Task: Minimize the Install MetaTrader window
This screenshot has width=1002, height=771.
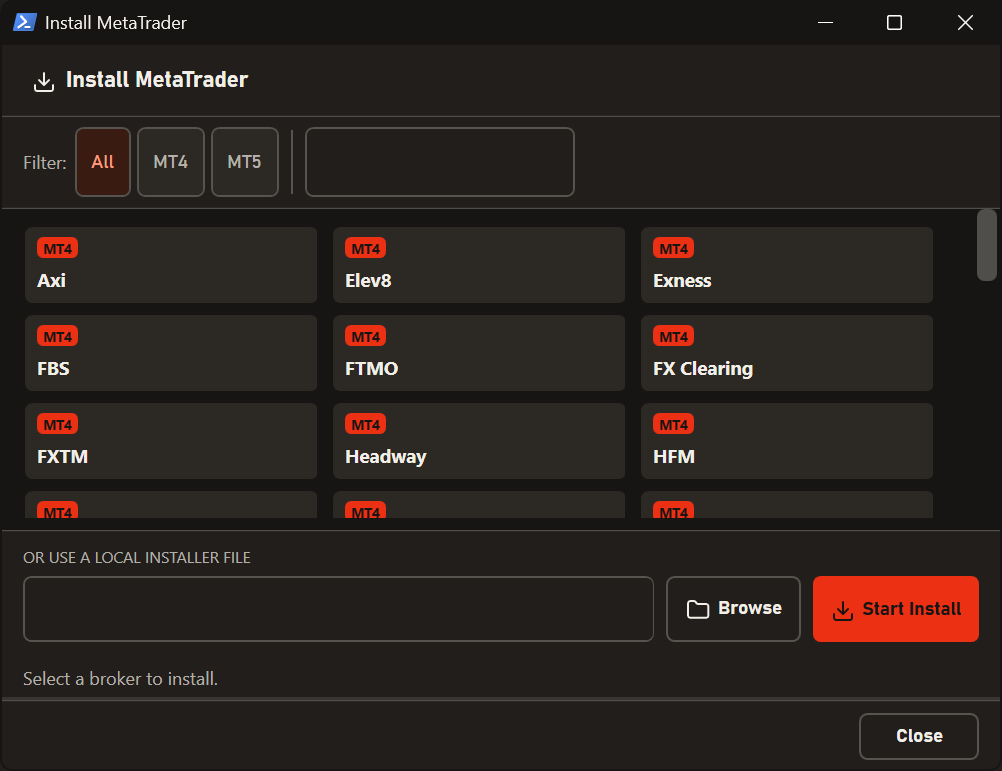Action: coord(826,22)
